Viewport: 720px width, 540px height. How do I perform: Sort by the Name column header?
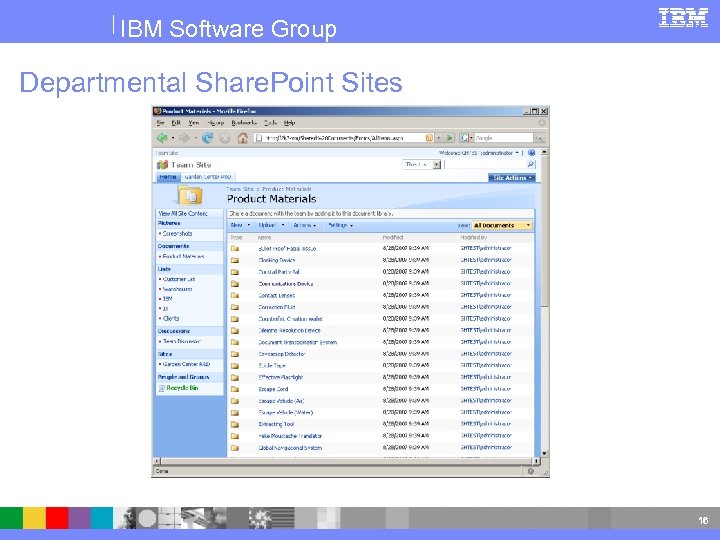(x=264, y=237)
